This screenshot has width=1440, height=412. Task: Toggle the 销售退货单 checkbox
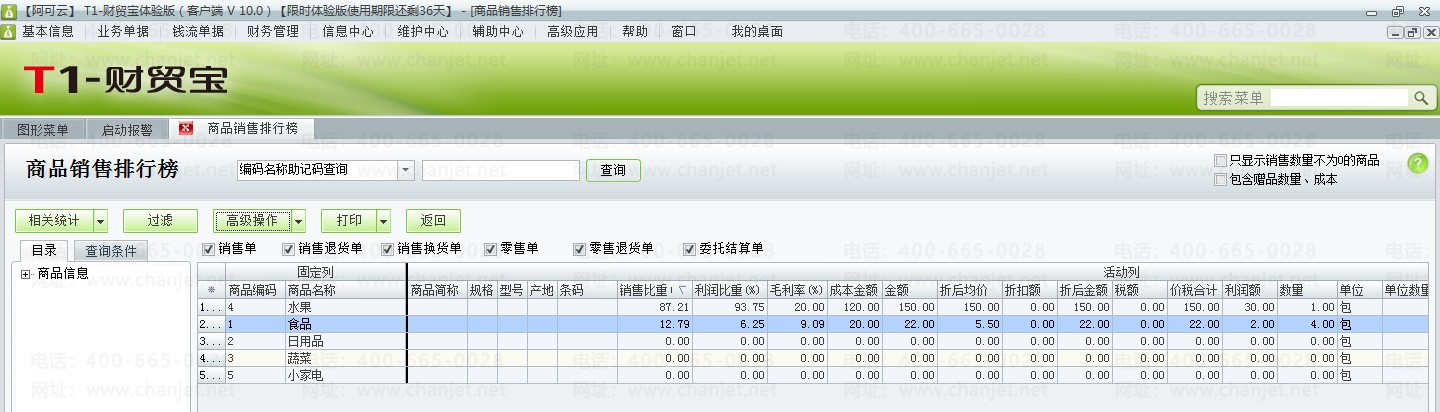tap(289, 248)
